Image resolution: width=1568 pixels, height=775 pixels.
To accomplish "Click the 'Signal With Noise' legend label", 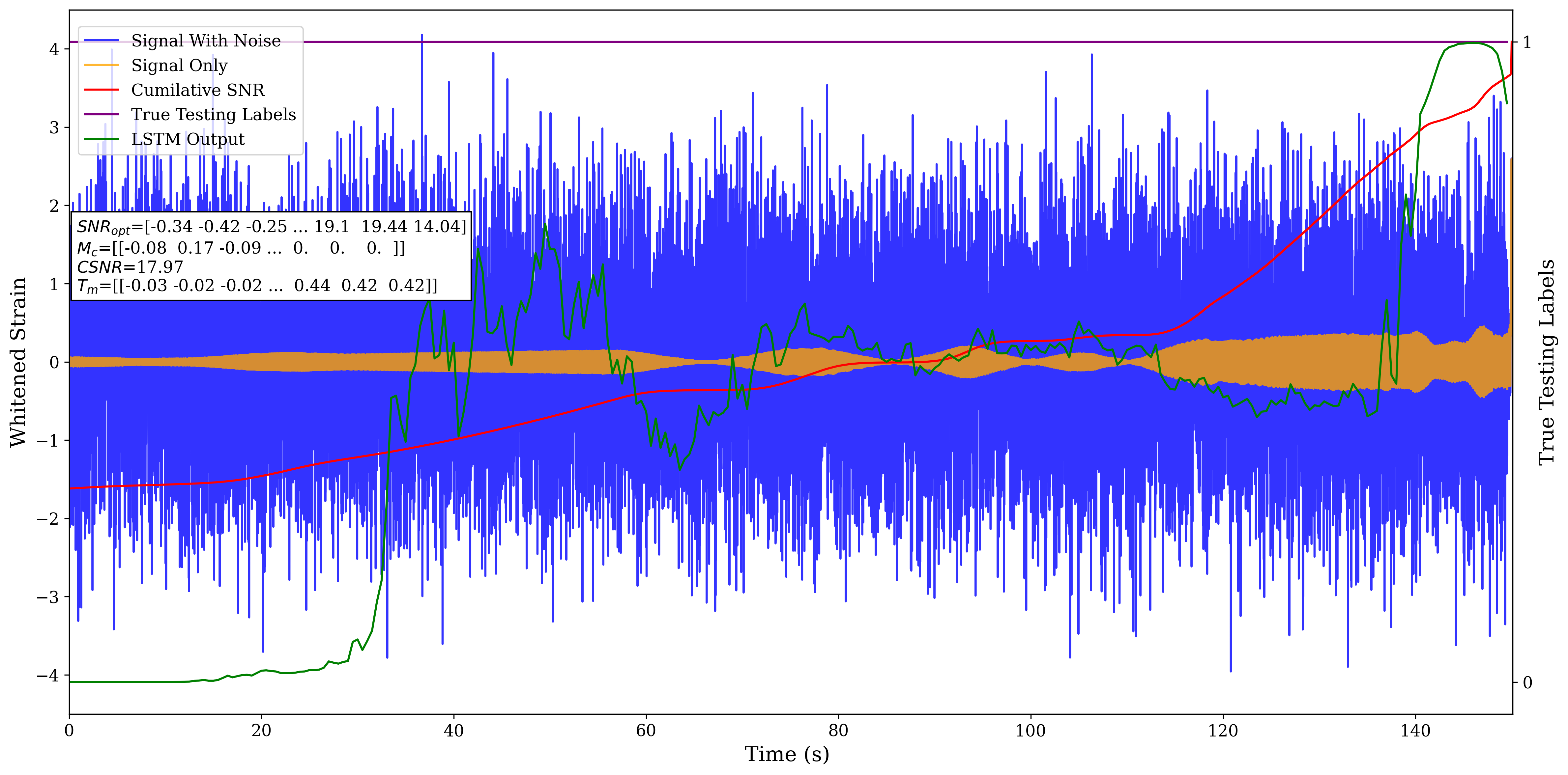I will click(x=206, y=41).
